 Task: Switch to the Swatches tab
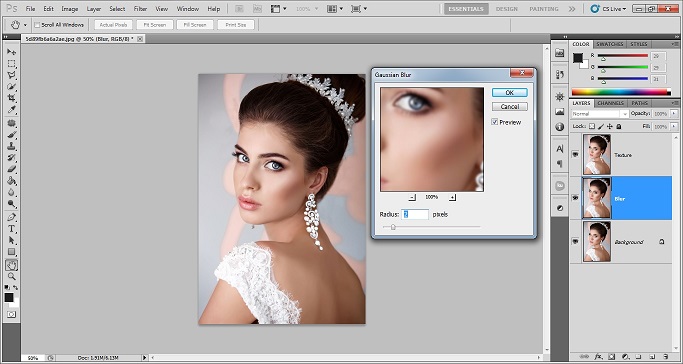609,44
